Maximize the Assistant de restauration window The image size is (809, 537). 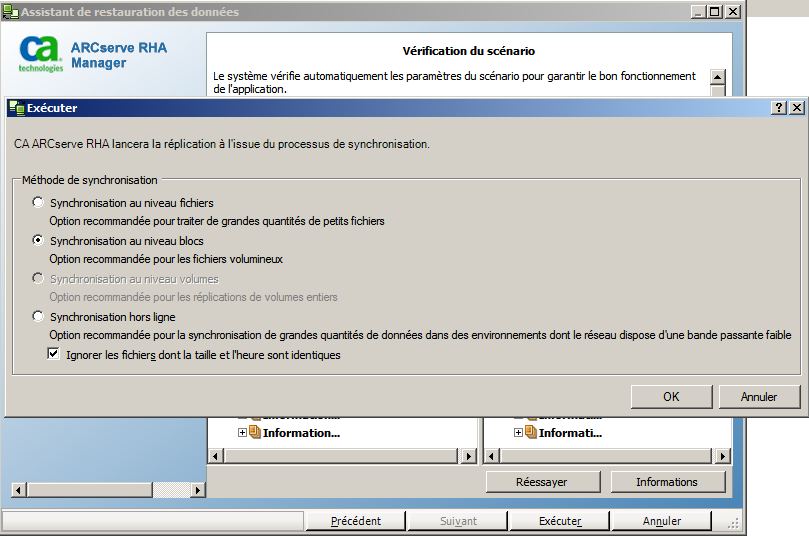(x=715, y=11)
